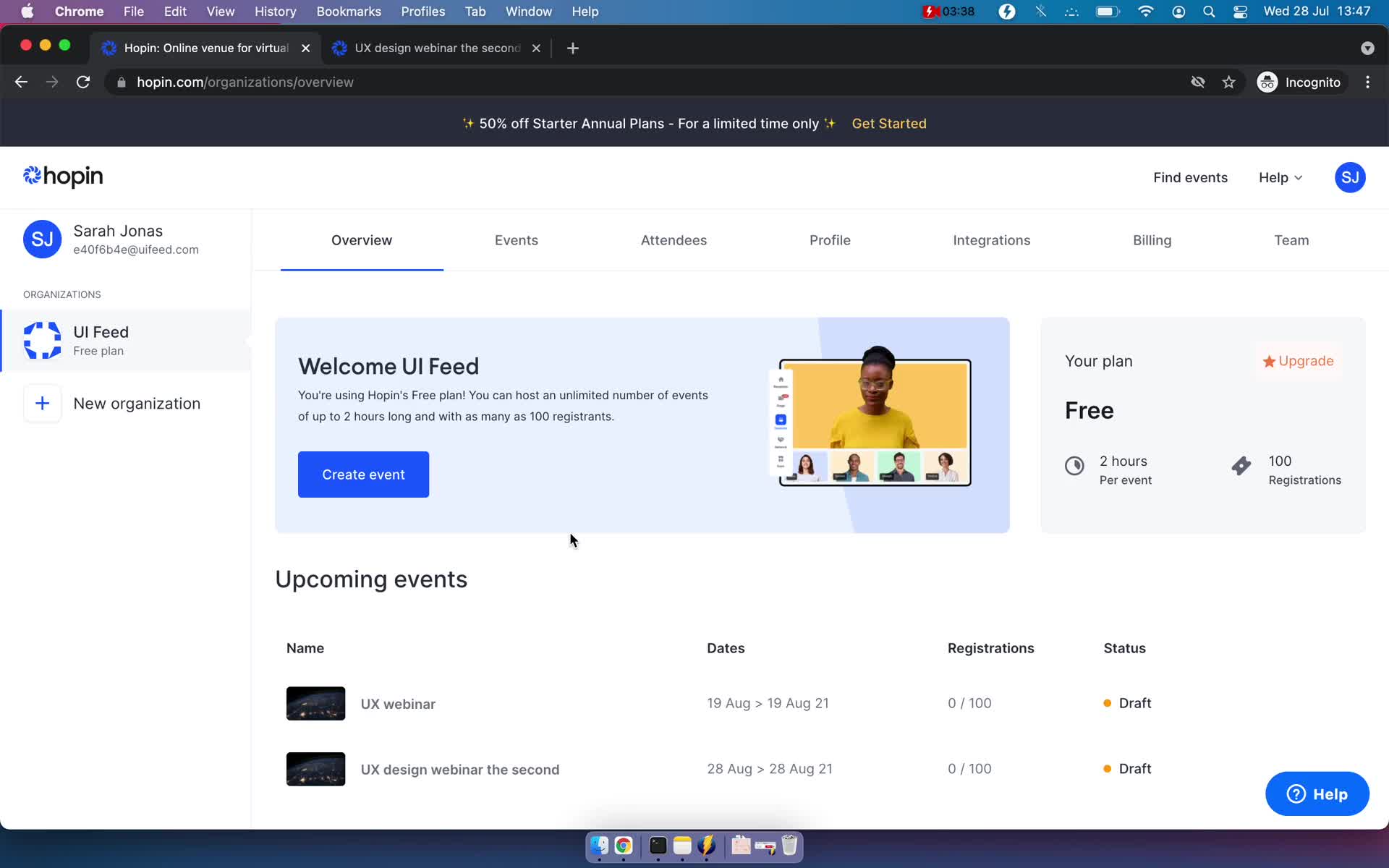
Task: Select the UI Feed organization logo
Action: [x=42, y=341]
